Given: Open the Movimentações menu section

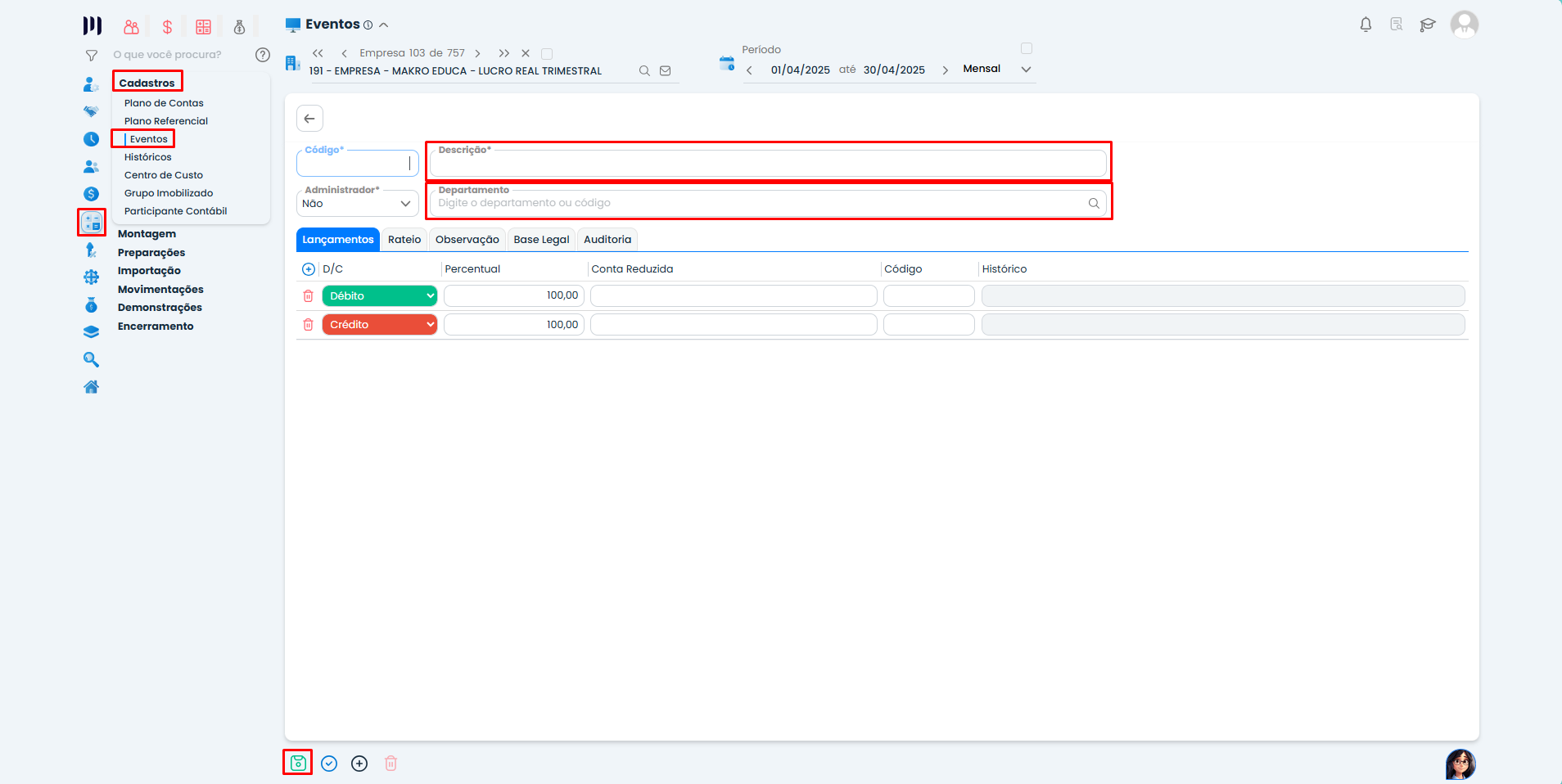Looking at the screenshot, I should point(160,290).
